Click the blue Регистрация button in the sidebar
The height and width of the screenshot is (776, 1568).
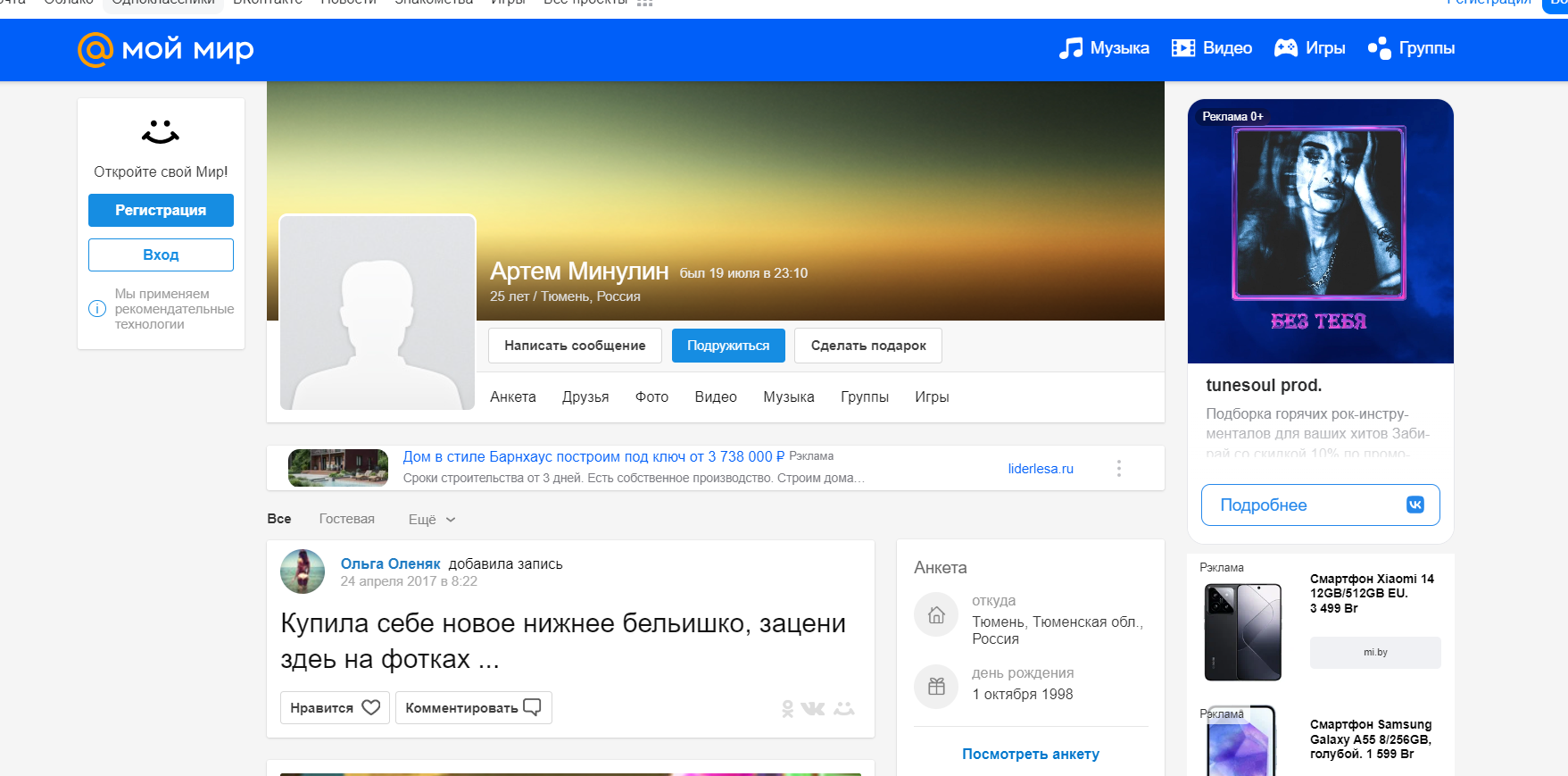(161, 210)
